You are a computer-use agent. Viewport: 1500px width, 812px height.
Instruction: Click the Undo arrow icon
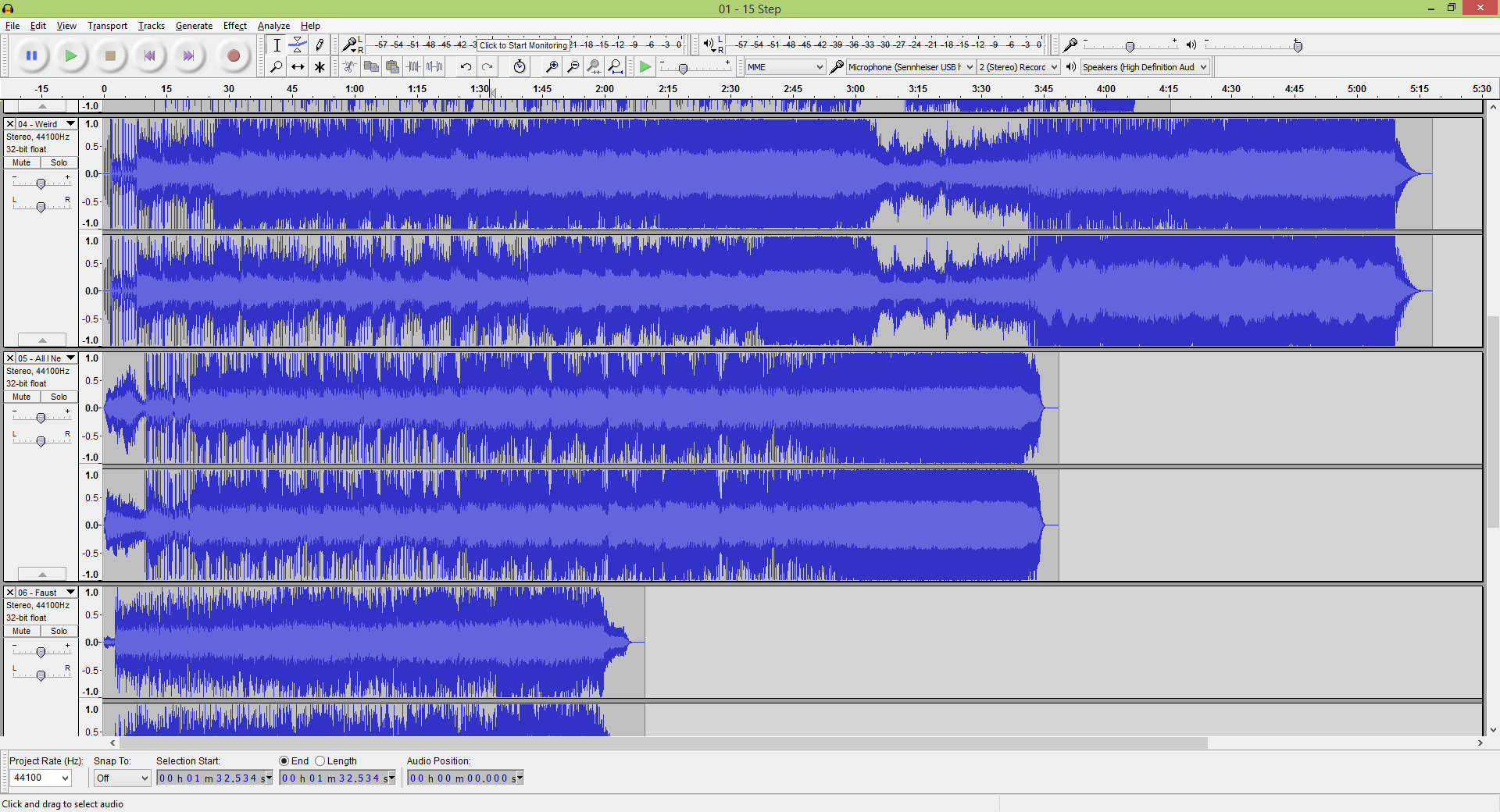(466, 67)
